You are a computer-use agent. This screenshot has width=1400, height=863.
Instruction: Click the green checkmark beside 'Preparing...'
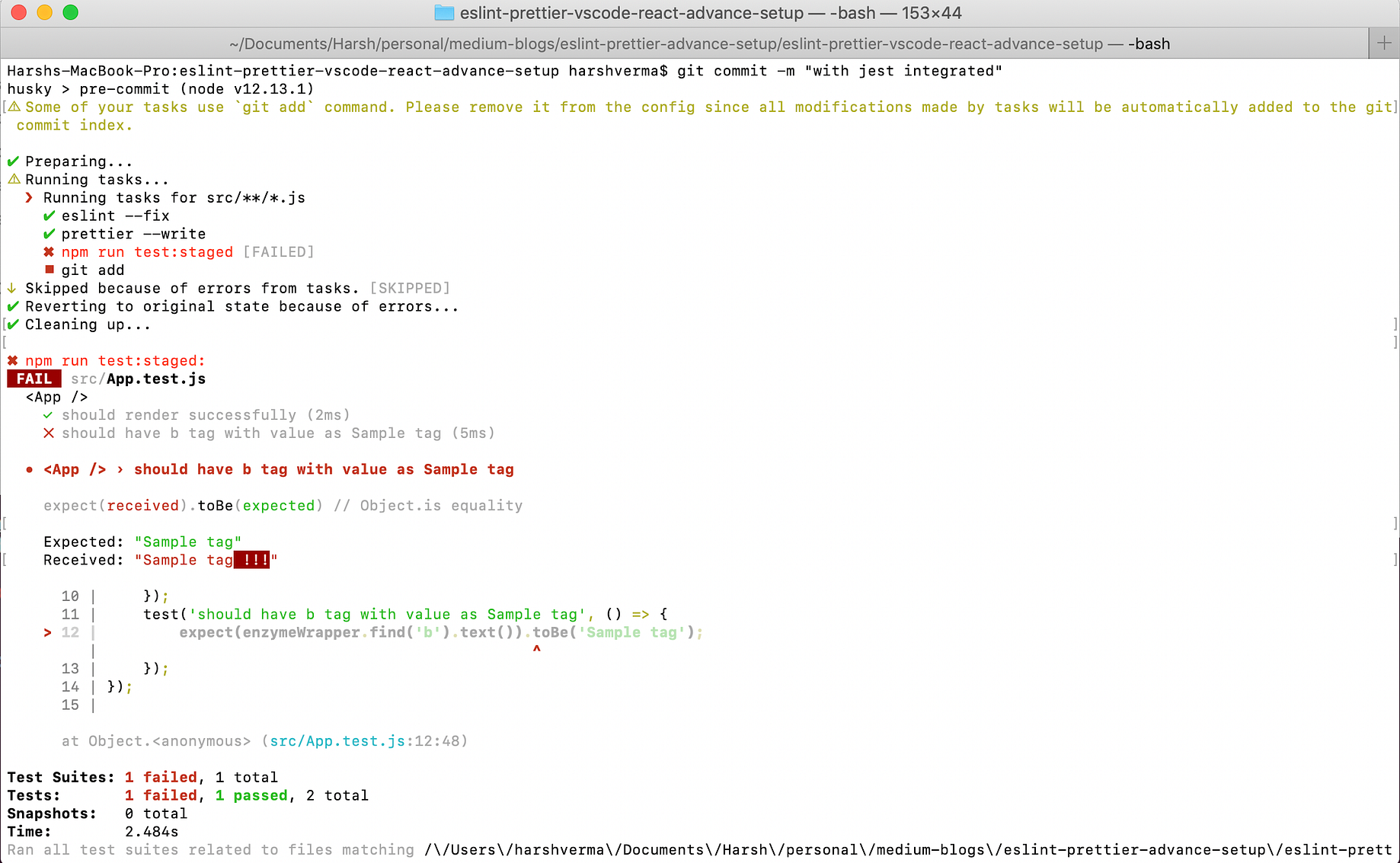[x=13, y=161]
